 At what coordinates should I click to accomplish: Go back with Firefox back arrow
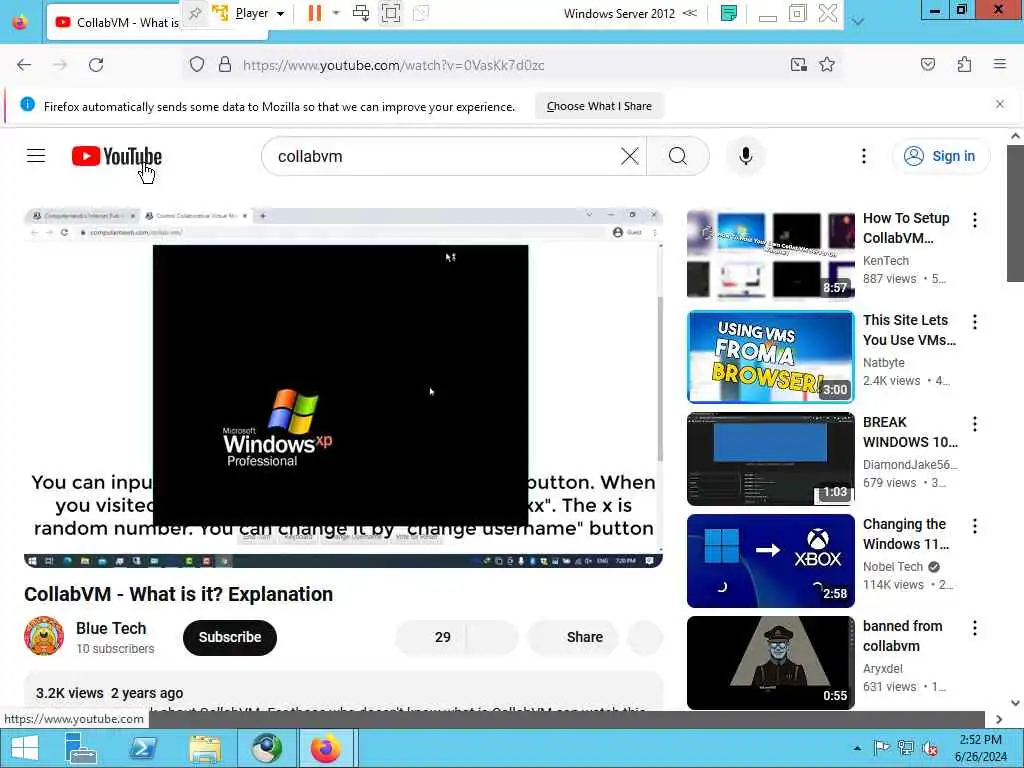[x=24, y=65]
